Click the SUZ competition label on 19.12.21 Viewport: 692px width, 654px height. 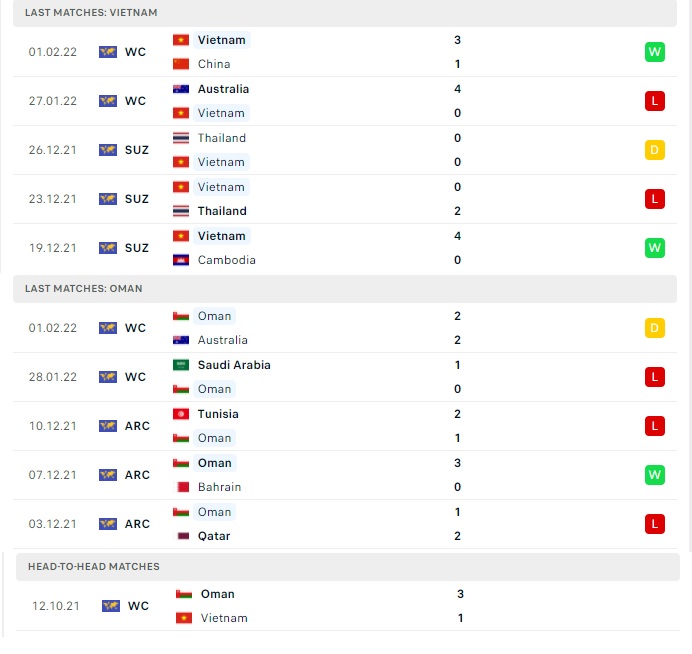click(x=137, y=248)
